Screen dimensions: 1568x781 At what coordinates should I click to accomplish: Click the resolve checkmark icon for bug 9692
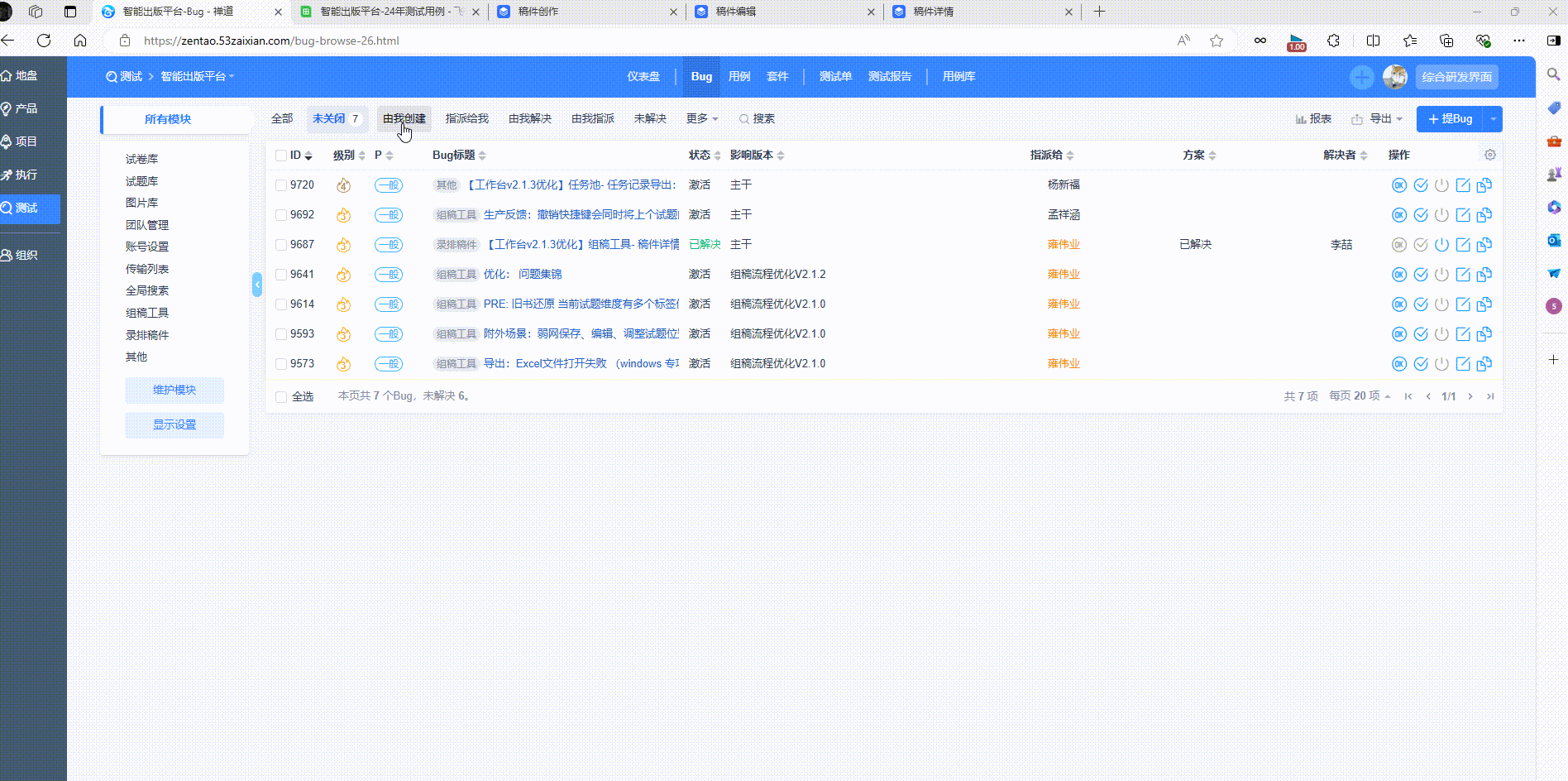pyautogui.click(x=1420, y=215)
